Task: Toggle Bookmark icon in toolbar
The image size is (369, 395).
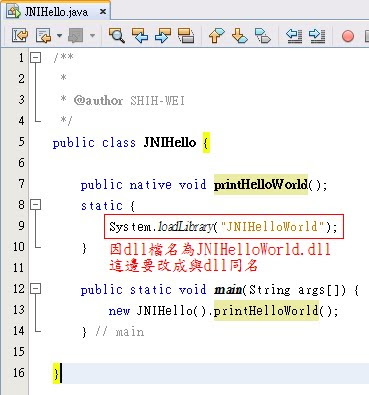Action: [263, 35]
